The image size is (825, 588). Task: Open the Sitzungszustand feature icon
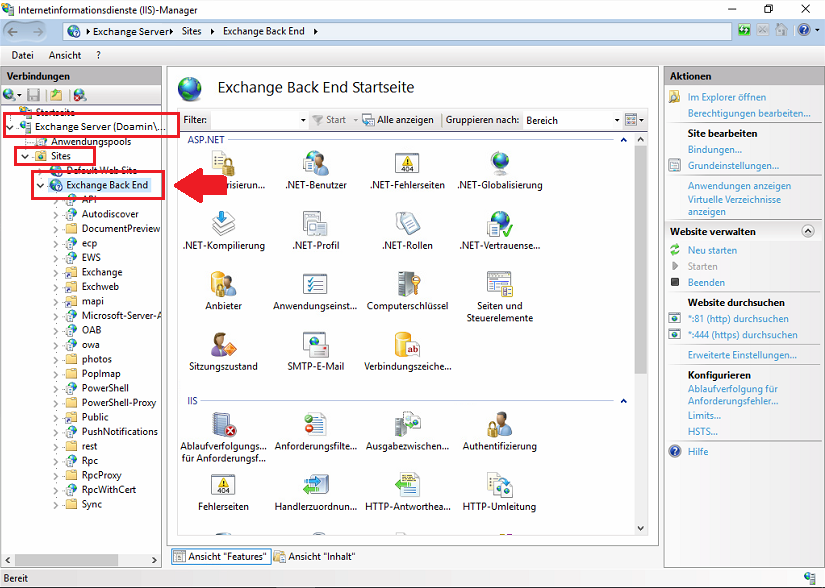click(224, 345)
